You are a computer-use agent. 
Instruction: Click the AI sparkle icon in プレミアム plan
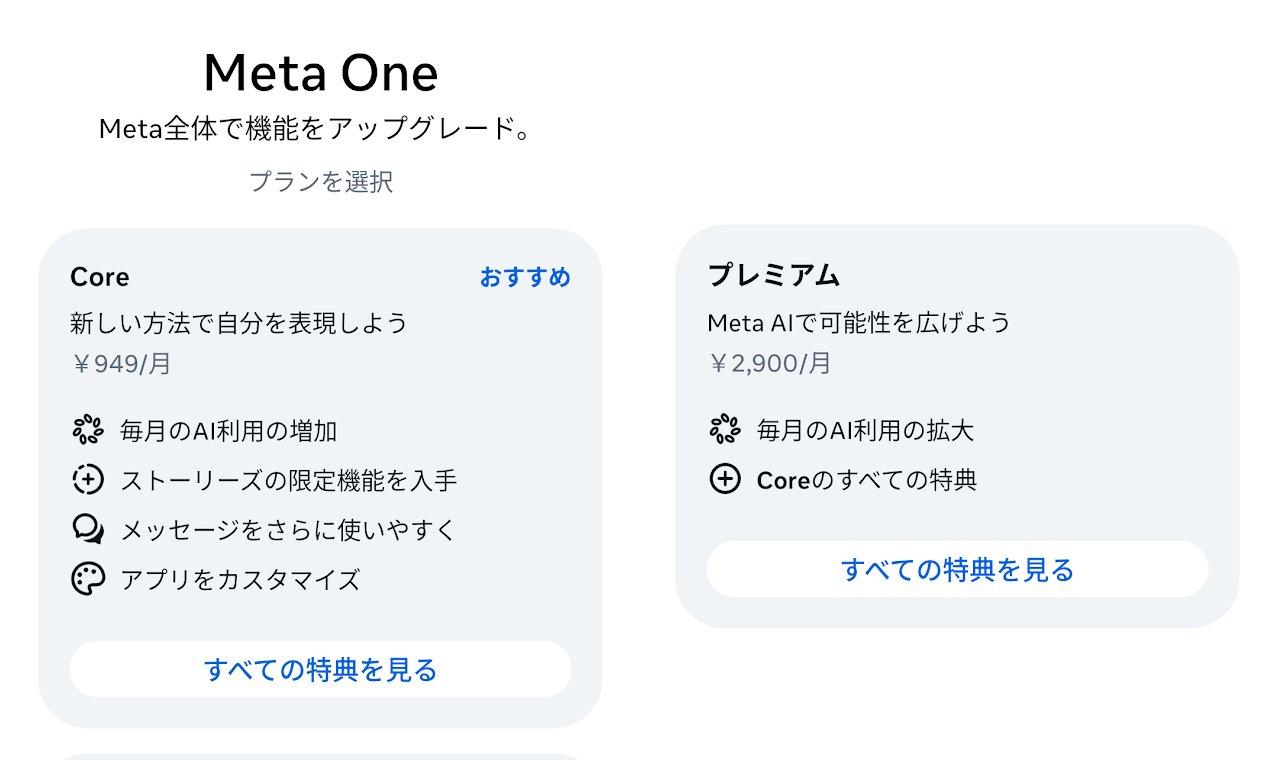tap(725, 430)
